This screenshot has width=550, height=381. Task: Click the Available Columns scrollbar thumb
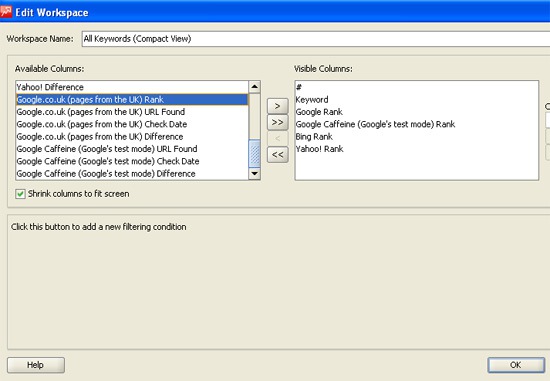254,153
